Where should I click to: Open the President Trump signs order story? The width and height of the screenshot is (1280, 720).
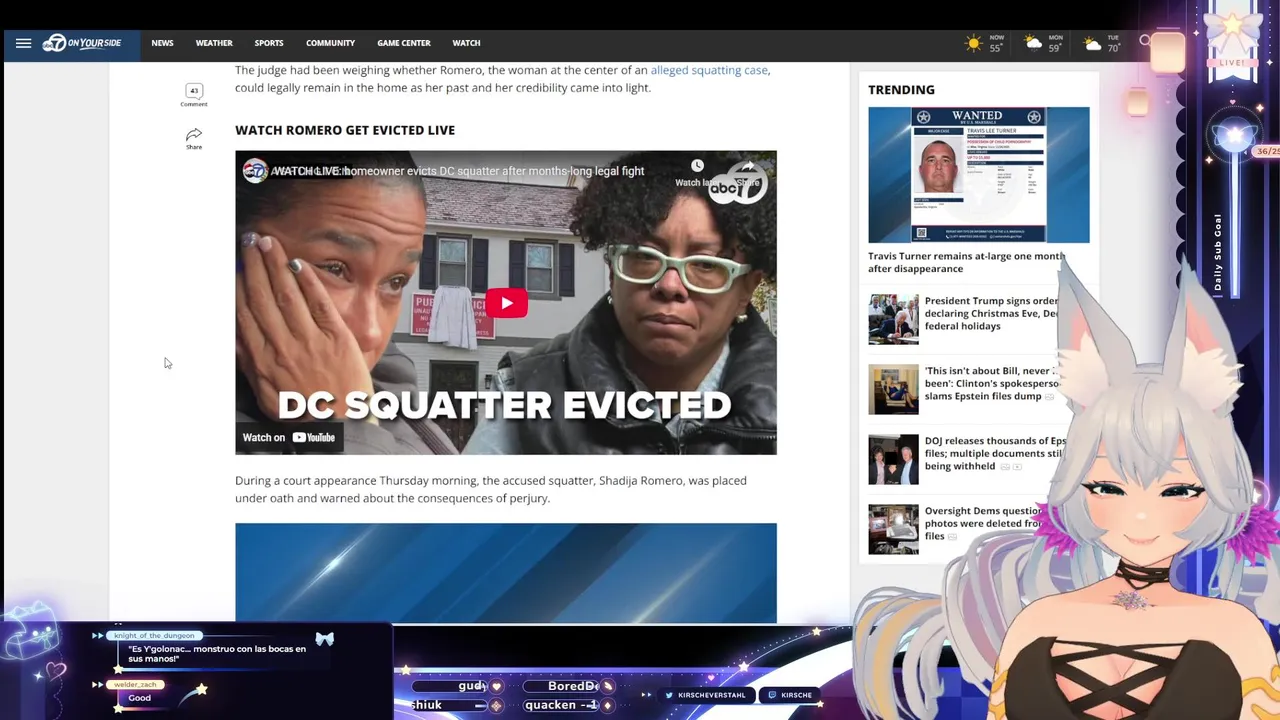(x=991, y=313)
